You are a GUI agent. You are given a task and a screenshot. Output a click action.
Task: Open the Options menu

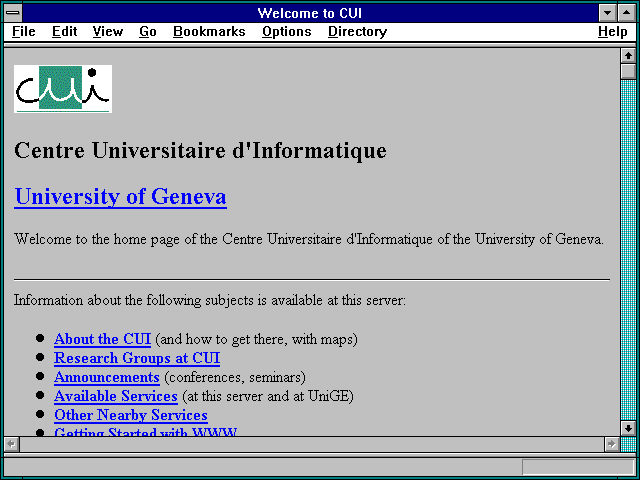[x=287, y=31]
